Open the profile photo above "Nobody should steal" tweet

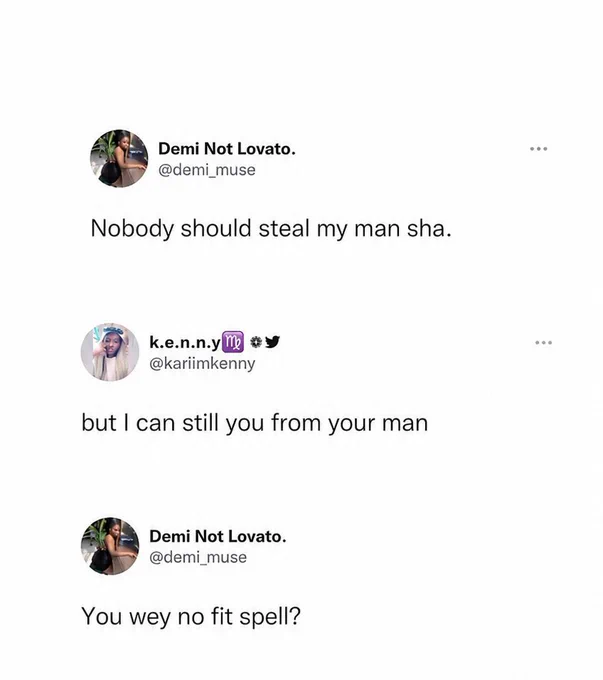119,158
